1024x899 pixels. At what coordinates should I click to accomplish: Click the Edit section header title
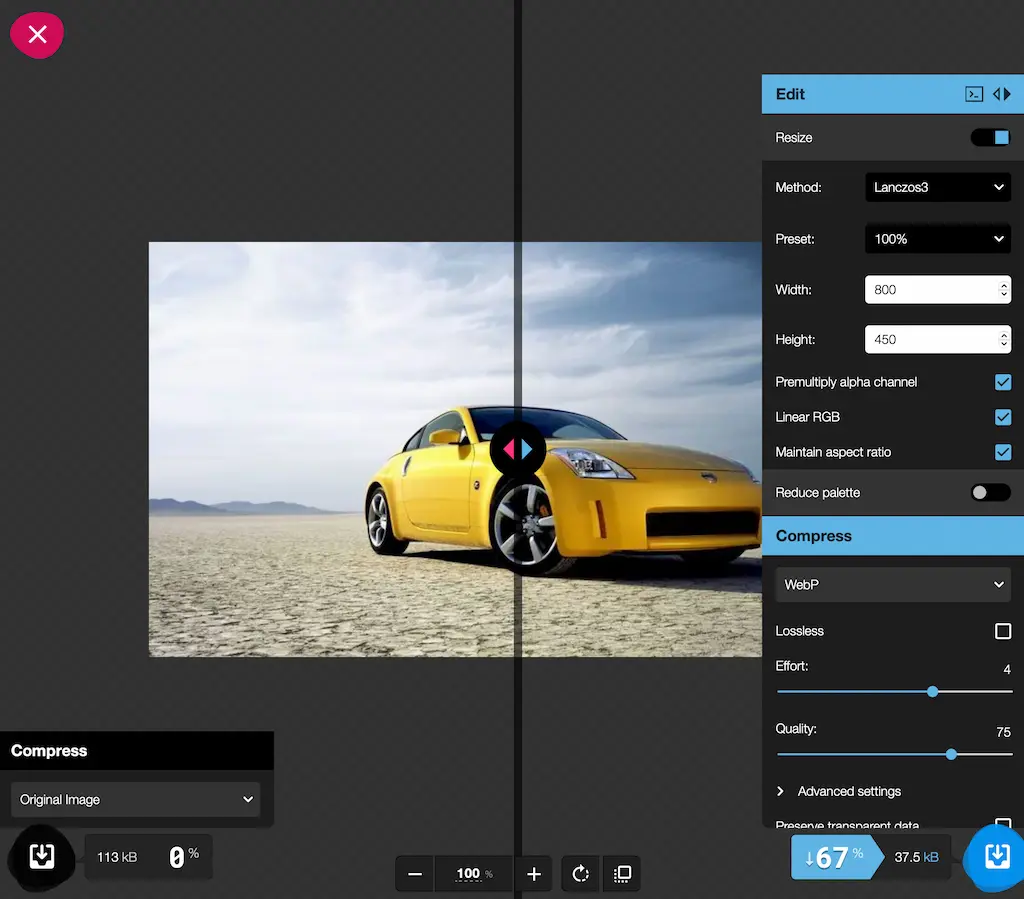[790, 94]
